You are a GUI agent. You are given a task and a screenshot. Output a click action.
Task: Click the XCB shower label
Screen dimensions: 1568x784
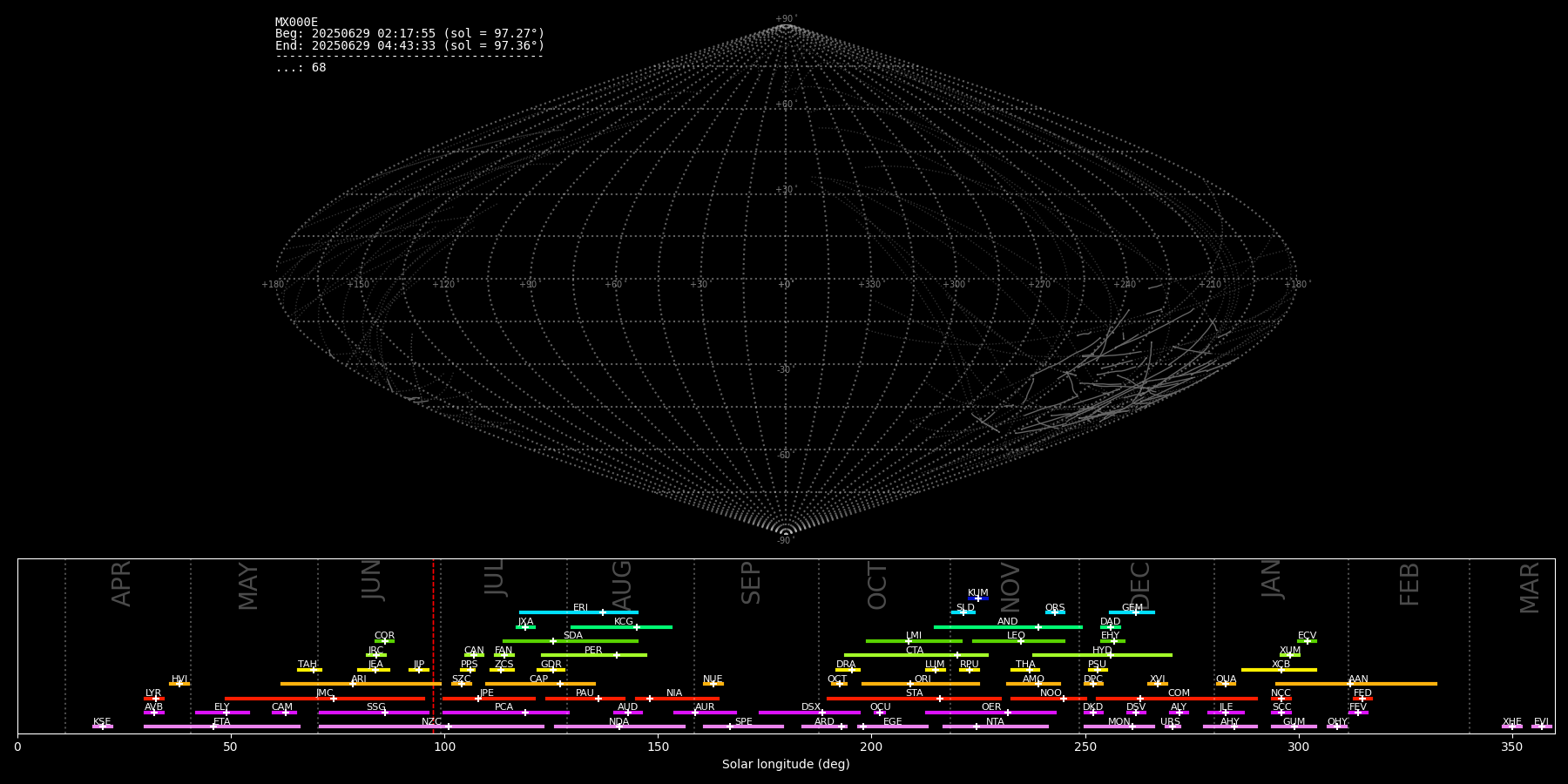(1281, 664)
